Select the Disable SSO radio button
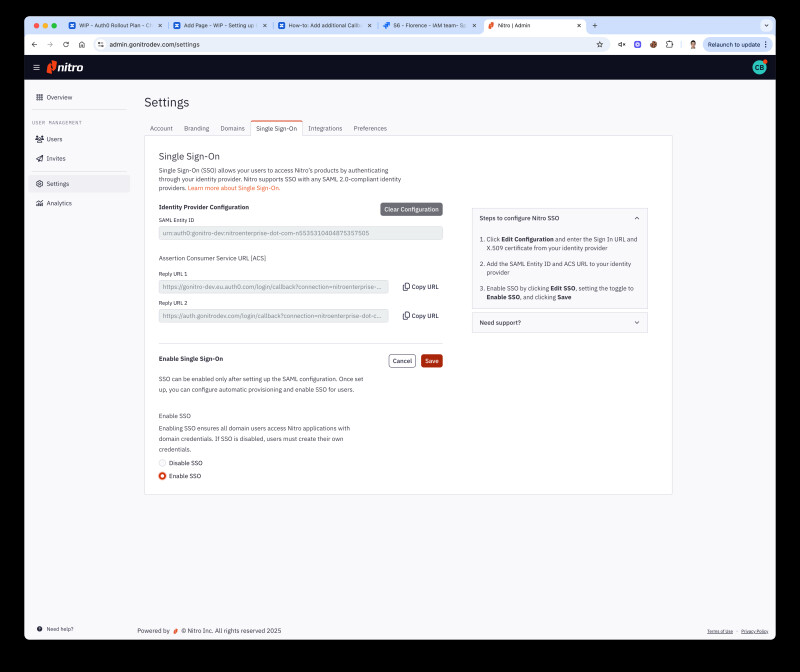The height and width of the screenshot is (672, 800). click(163, 463)
